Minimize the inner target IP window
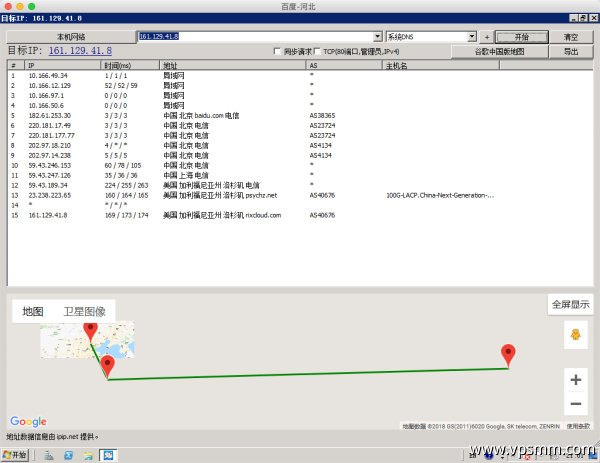Screen dimensions: 600x463 [x=574, y=18]
